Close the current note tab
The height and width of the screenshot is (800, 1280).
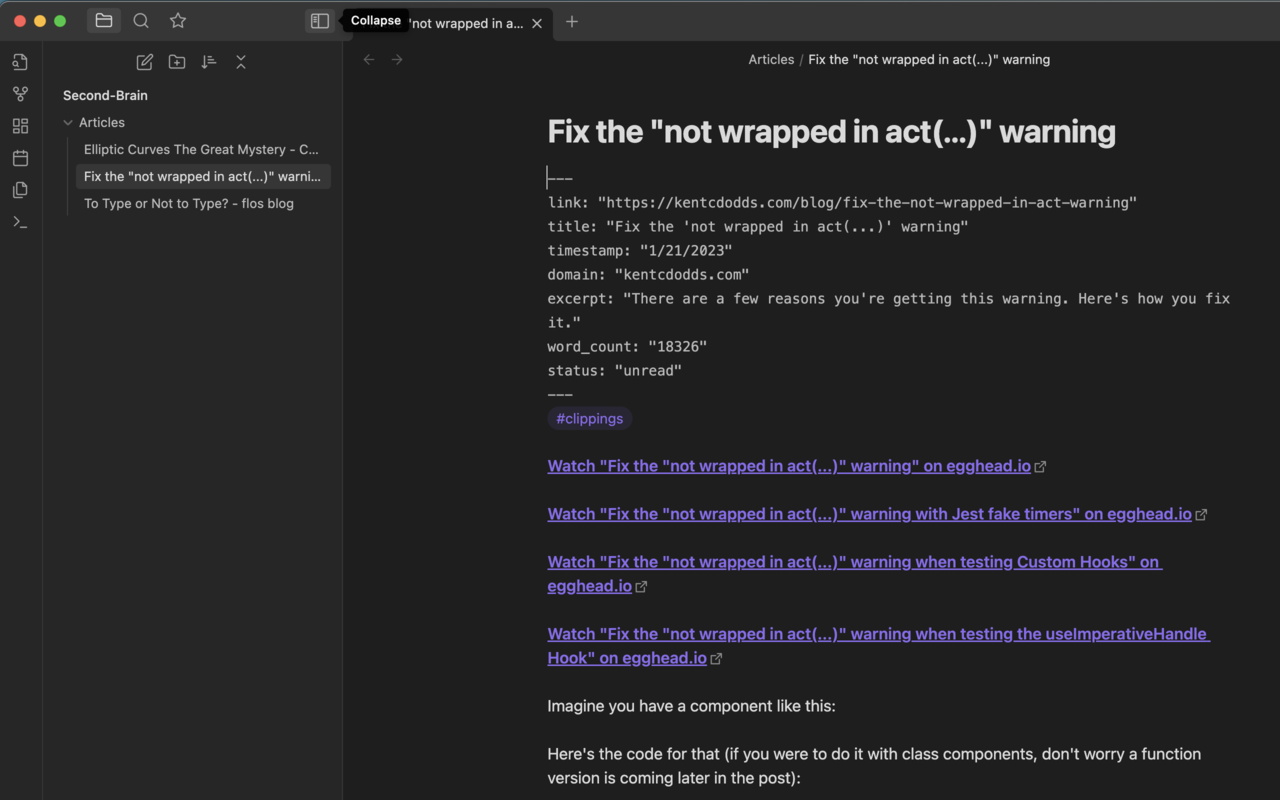(537, 23)
